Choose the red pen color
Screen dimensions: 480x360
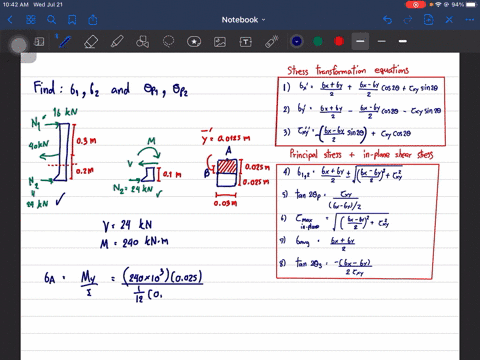339,41
